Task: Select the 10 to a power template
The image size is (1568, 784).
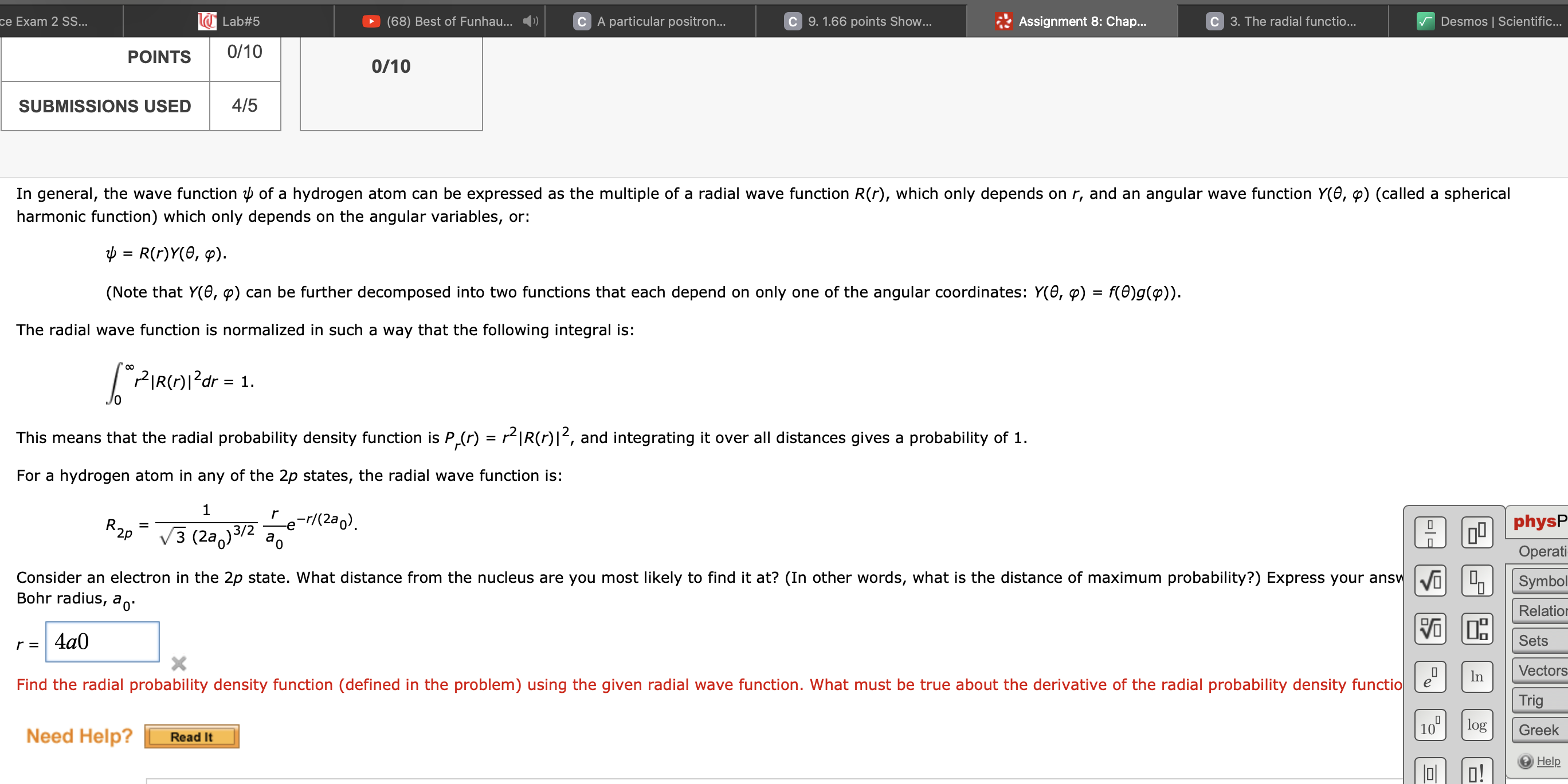Action: (x=1430, y=724)
